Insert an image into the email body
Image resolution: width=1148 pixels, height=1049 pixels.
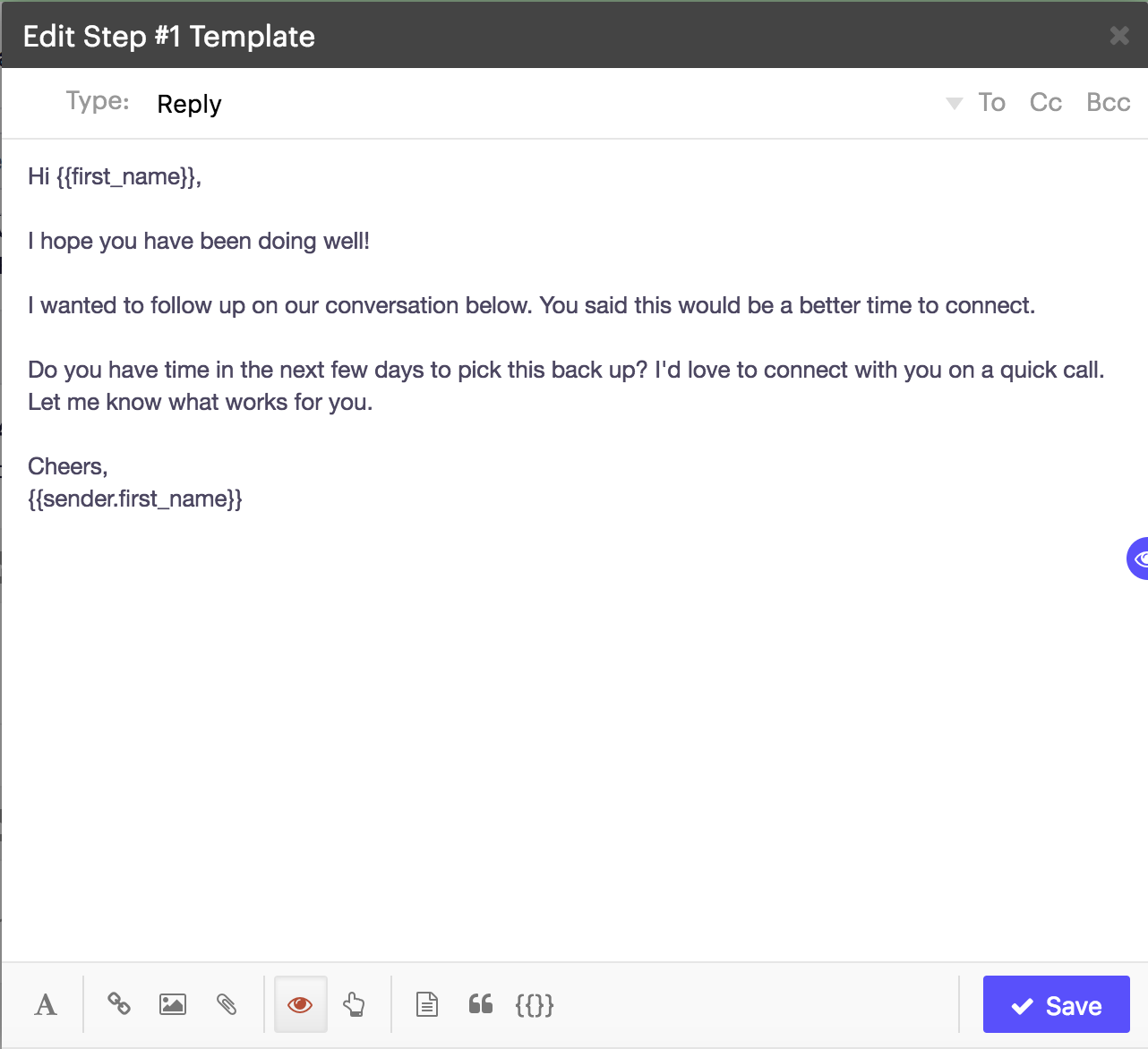click(x=173, y=1004)
